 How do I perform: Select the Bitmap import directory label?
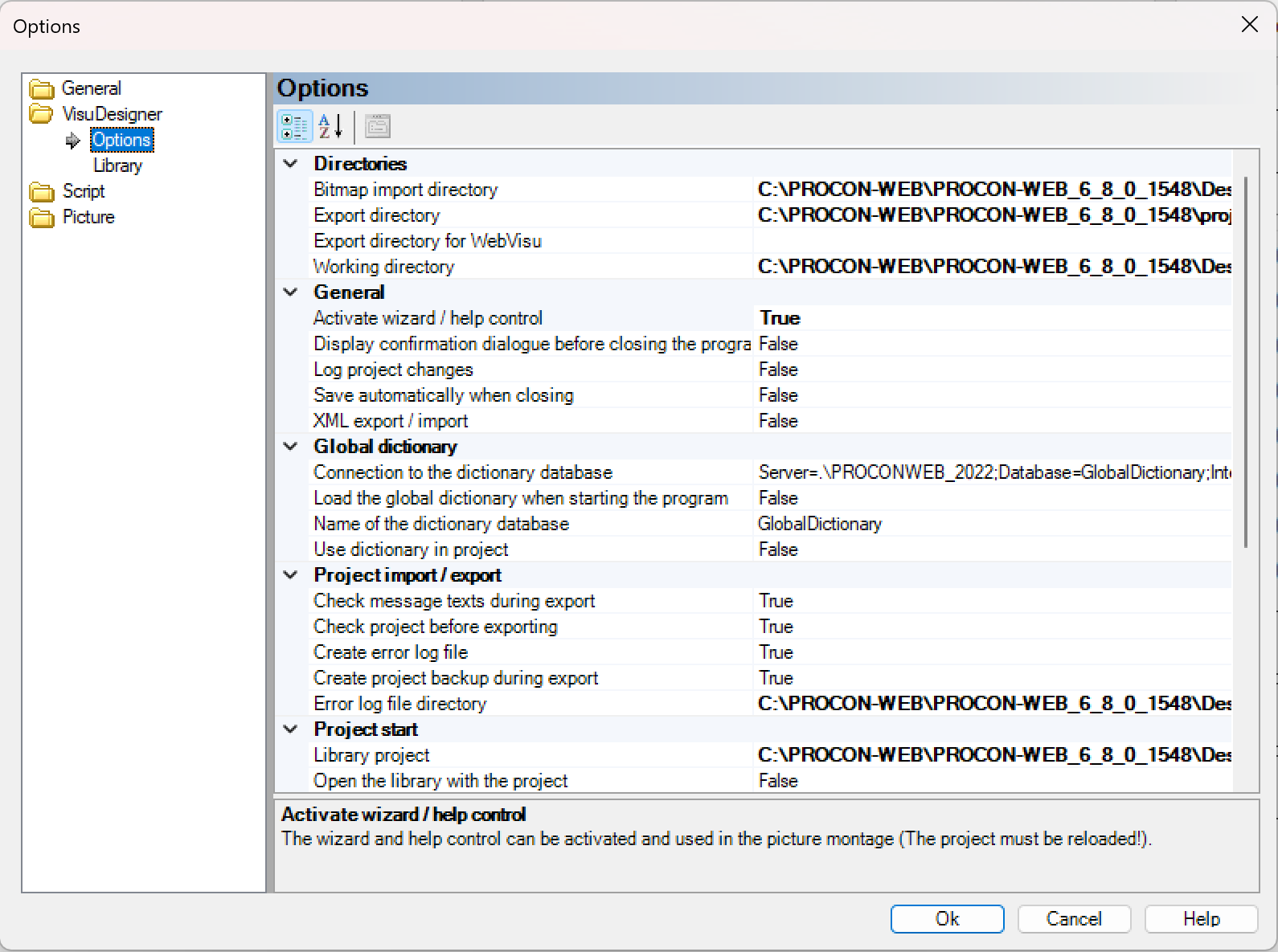[405, 190]
